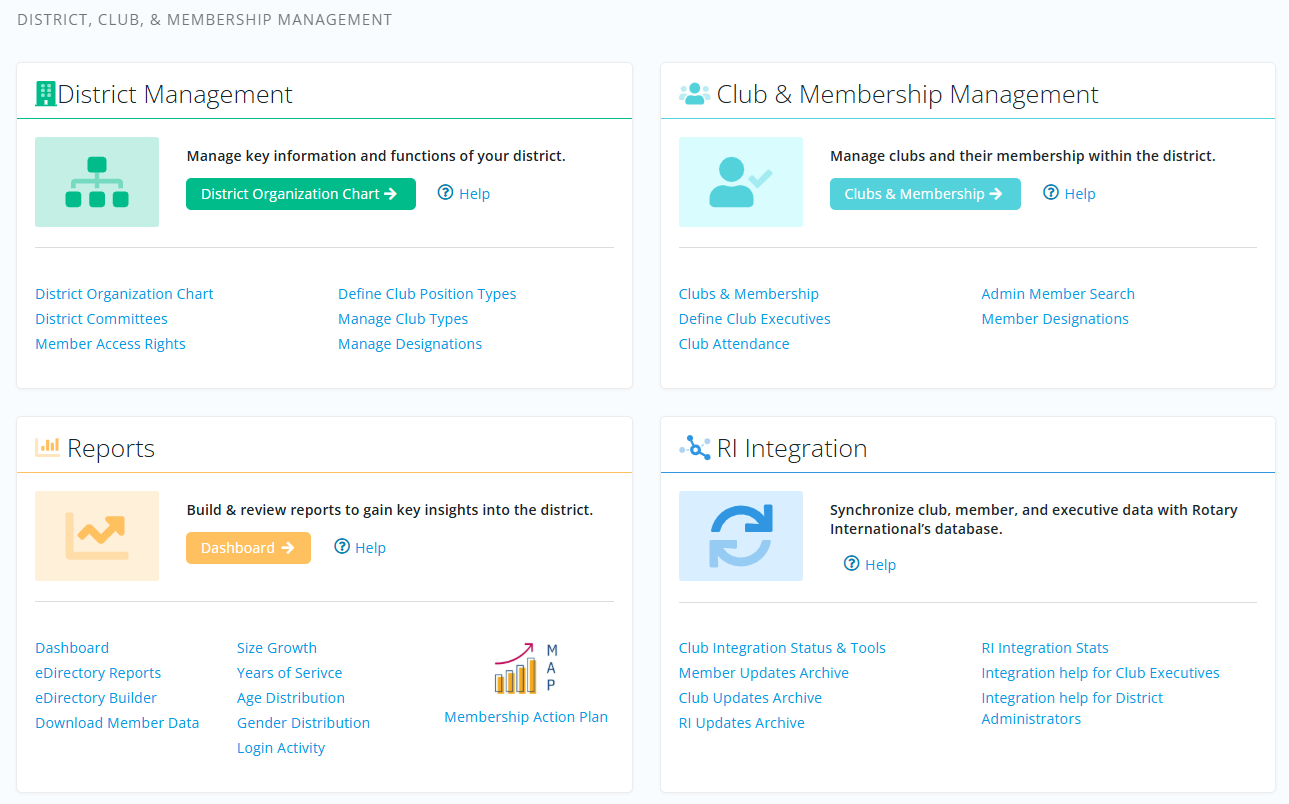Open Help text in Reports card
Viewport: 1289px width, 804px height.
tap(371, 548)
